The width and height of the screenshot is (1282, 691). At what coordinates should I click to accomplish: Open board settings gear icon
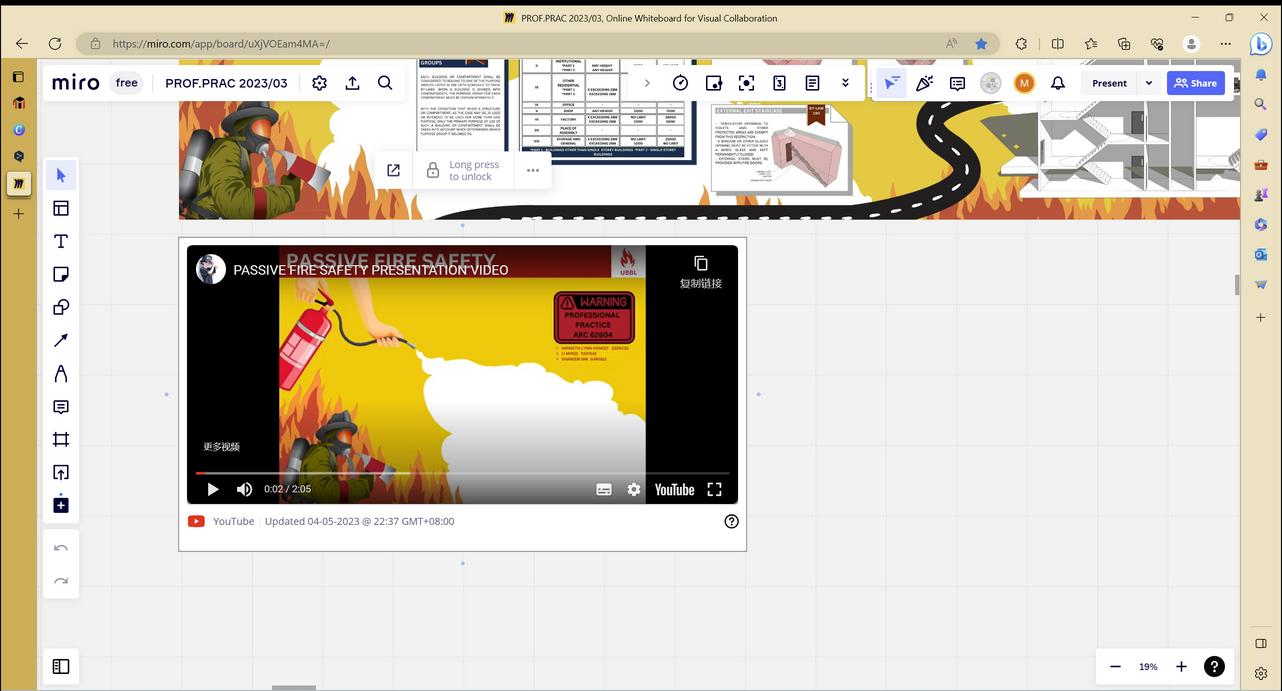319,83
